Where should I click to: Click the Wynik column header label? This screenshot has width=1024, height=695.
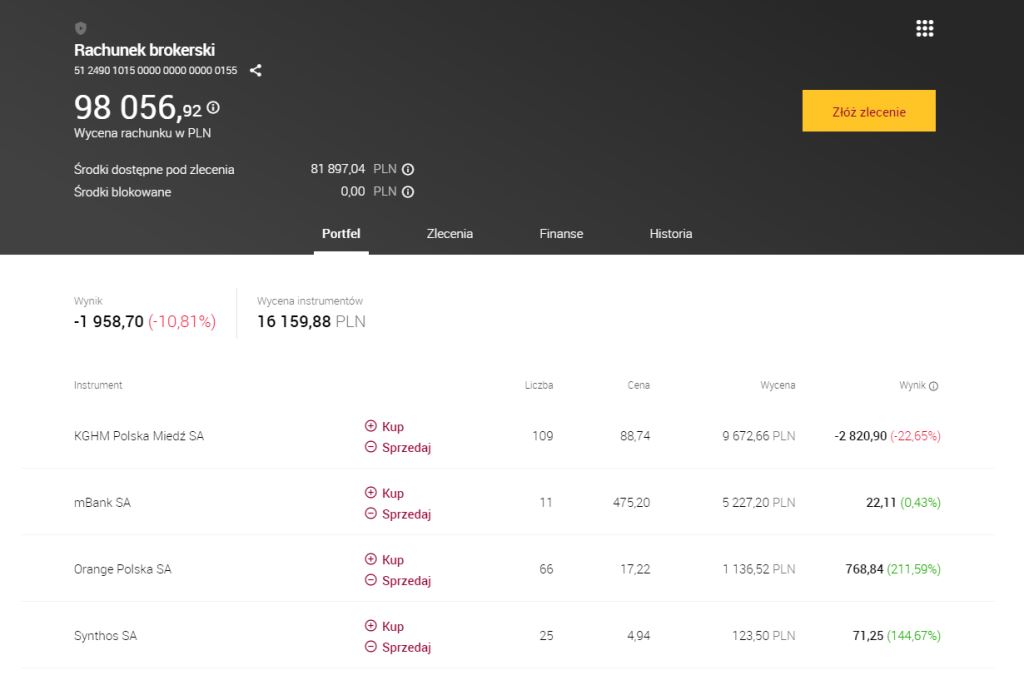click(912, 385)
